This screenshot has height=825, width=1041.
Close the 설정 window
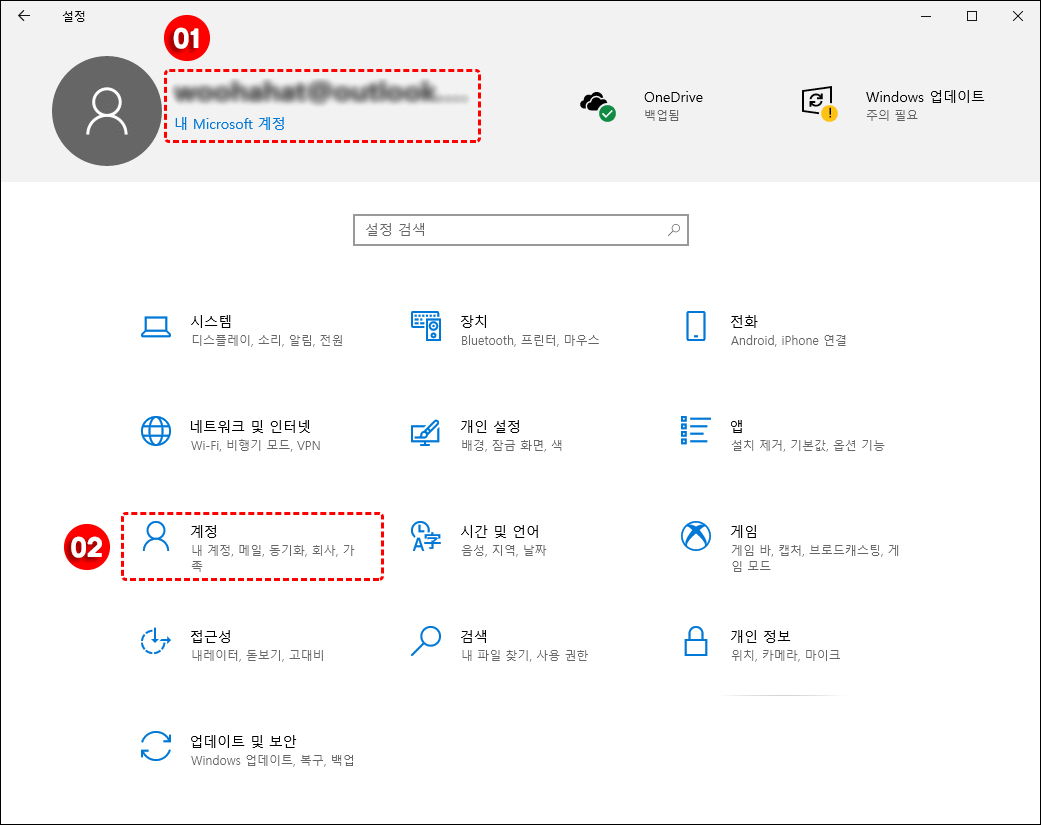(1018, 16)
